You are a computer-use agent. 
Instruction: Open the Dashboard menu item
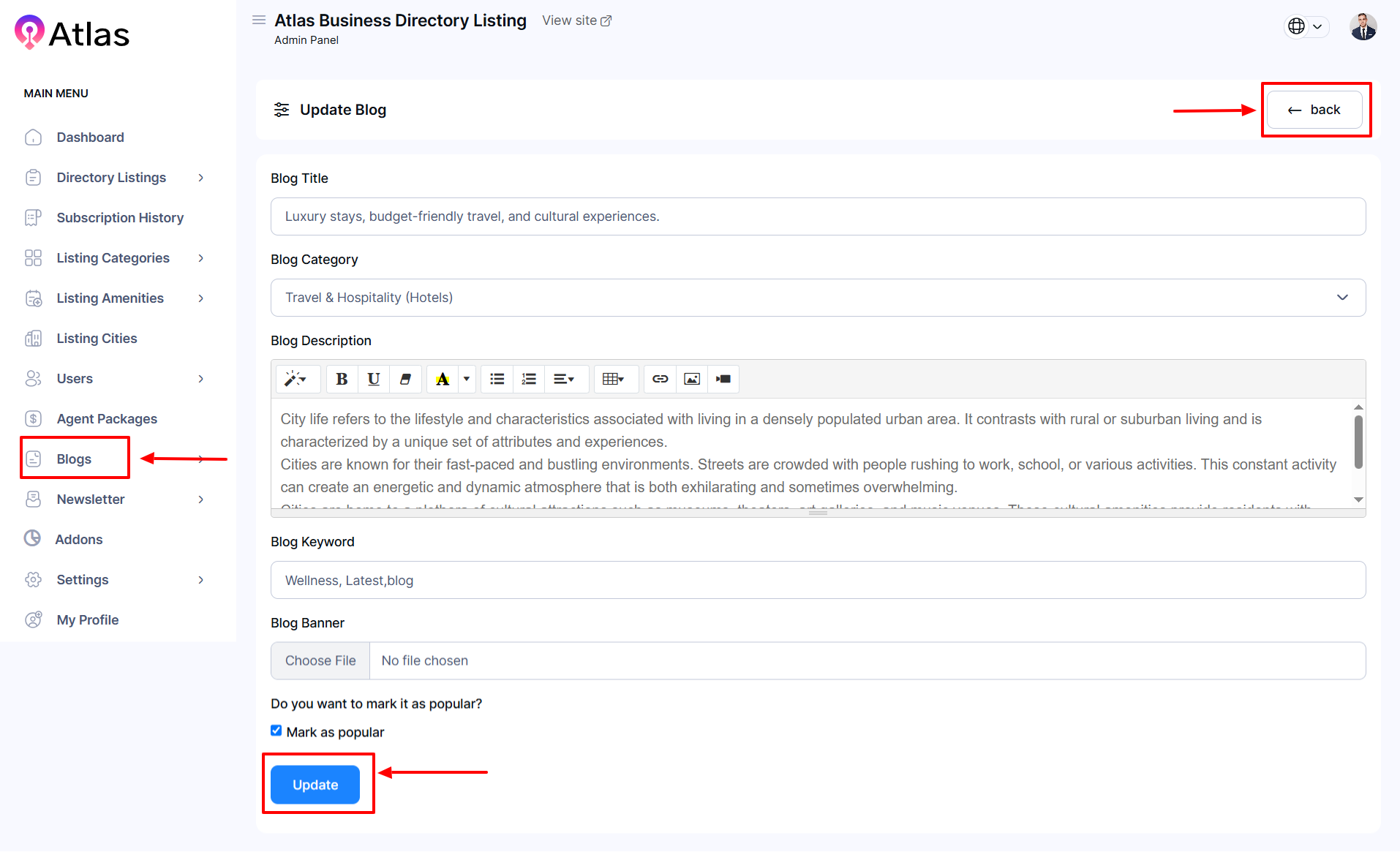point(90,137)
